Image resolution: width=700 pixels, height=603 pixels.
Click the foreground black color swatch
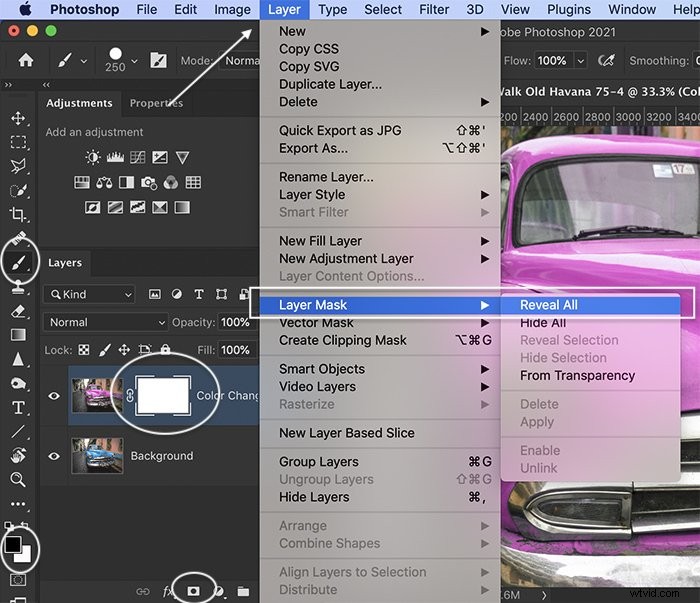(x=12, y=543)
